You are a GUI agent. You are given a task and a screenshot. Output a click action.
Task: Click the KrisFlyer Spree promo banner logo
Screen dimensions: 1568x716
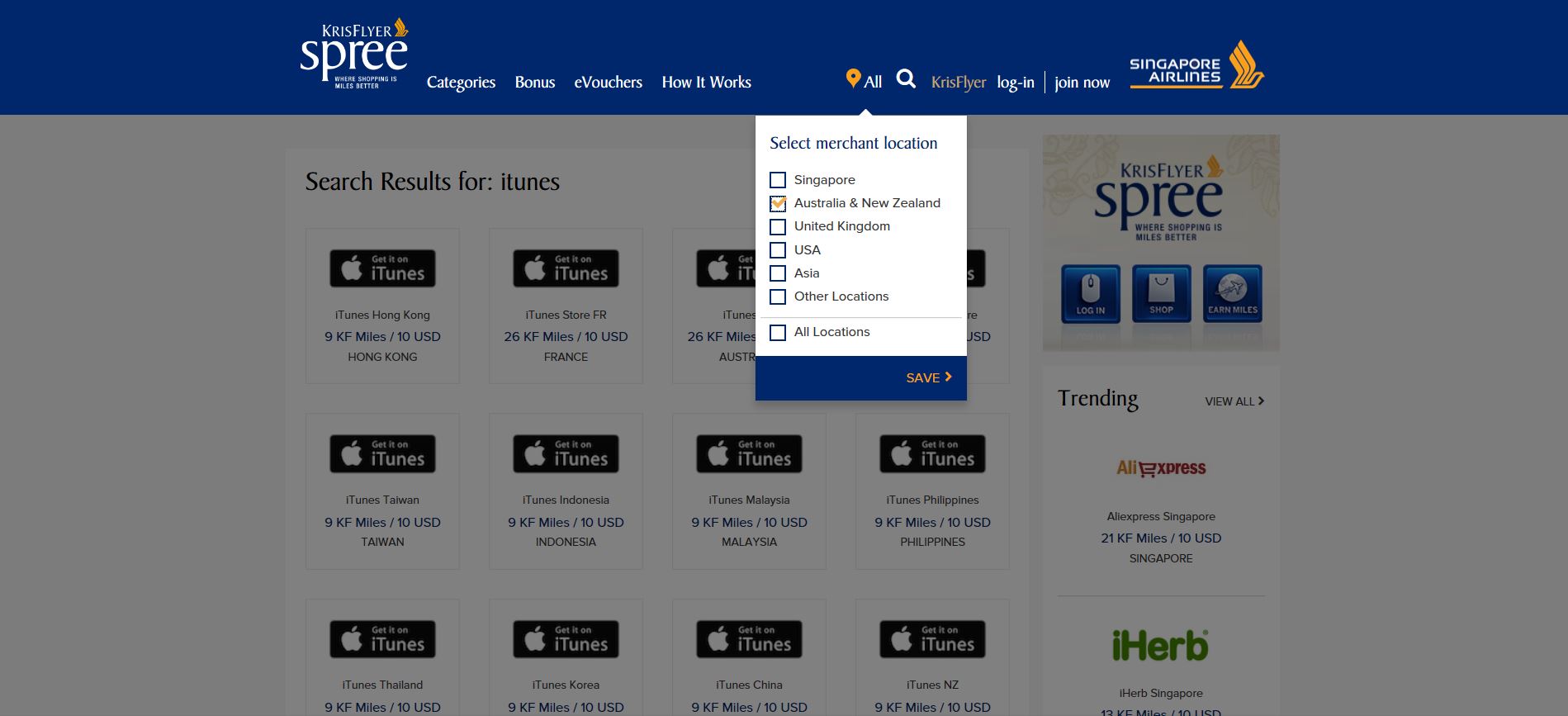[1159, 198]
